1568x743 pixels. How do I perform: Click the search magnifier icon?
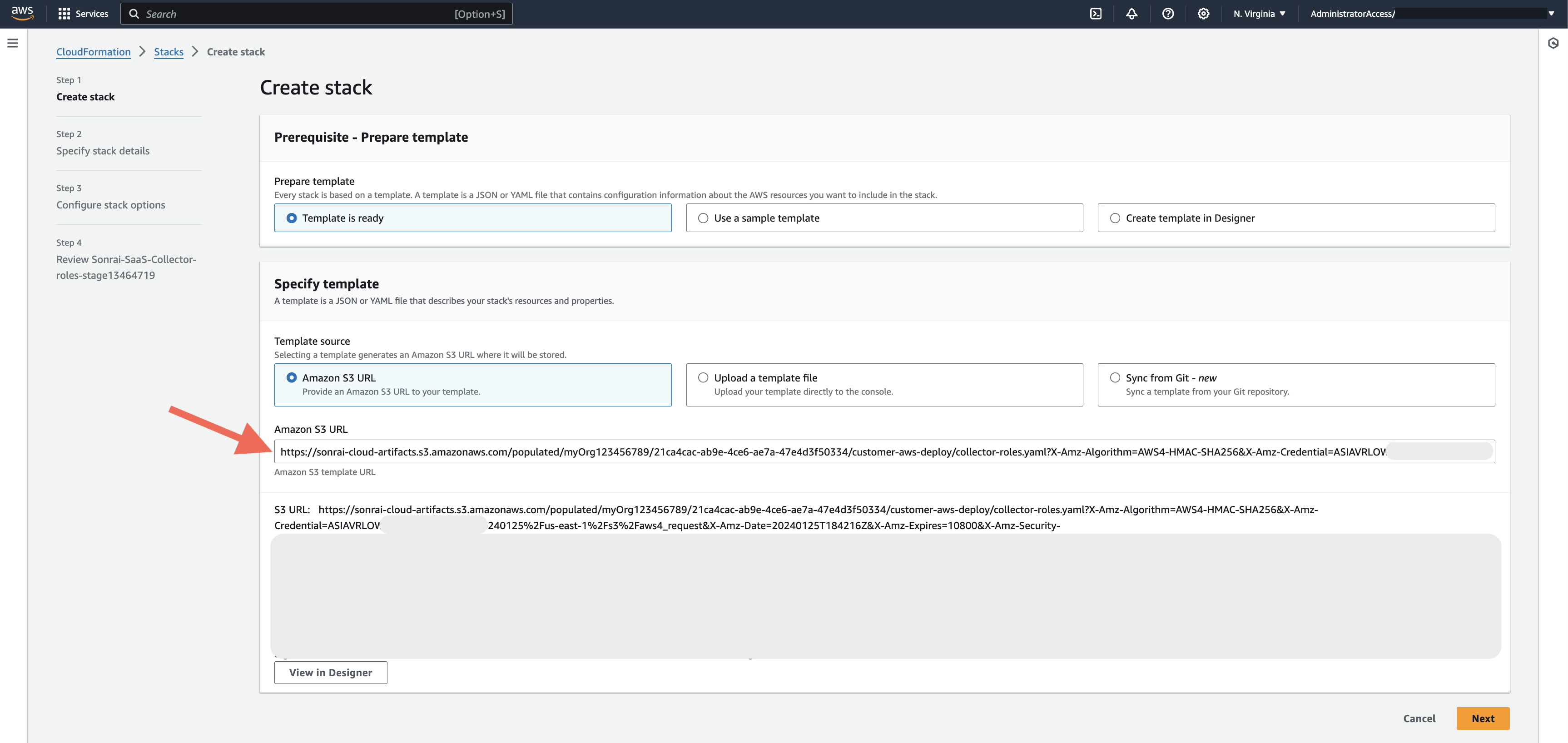[134, 13]
